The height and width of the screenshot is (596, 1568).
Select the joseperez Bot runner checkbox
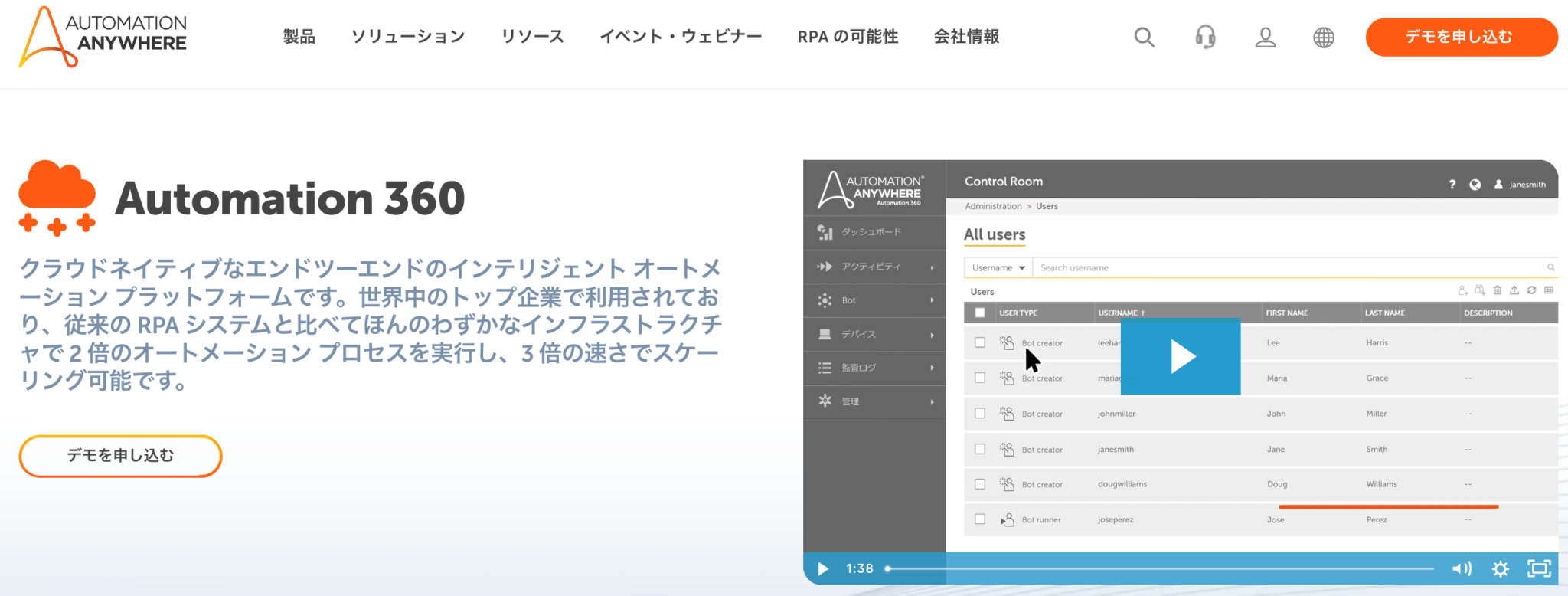(979, 519)
